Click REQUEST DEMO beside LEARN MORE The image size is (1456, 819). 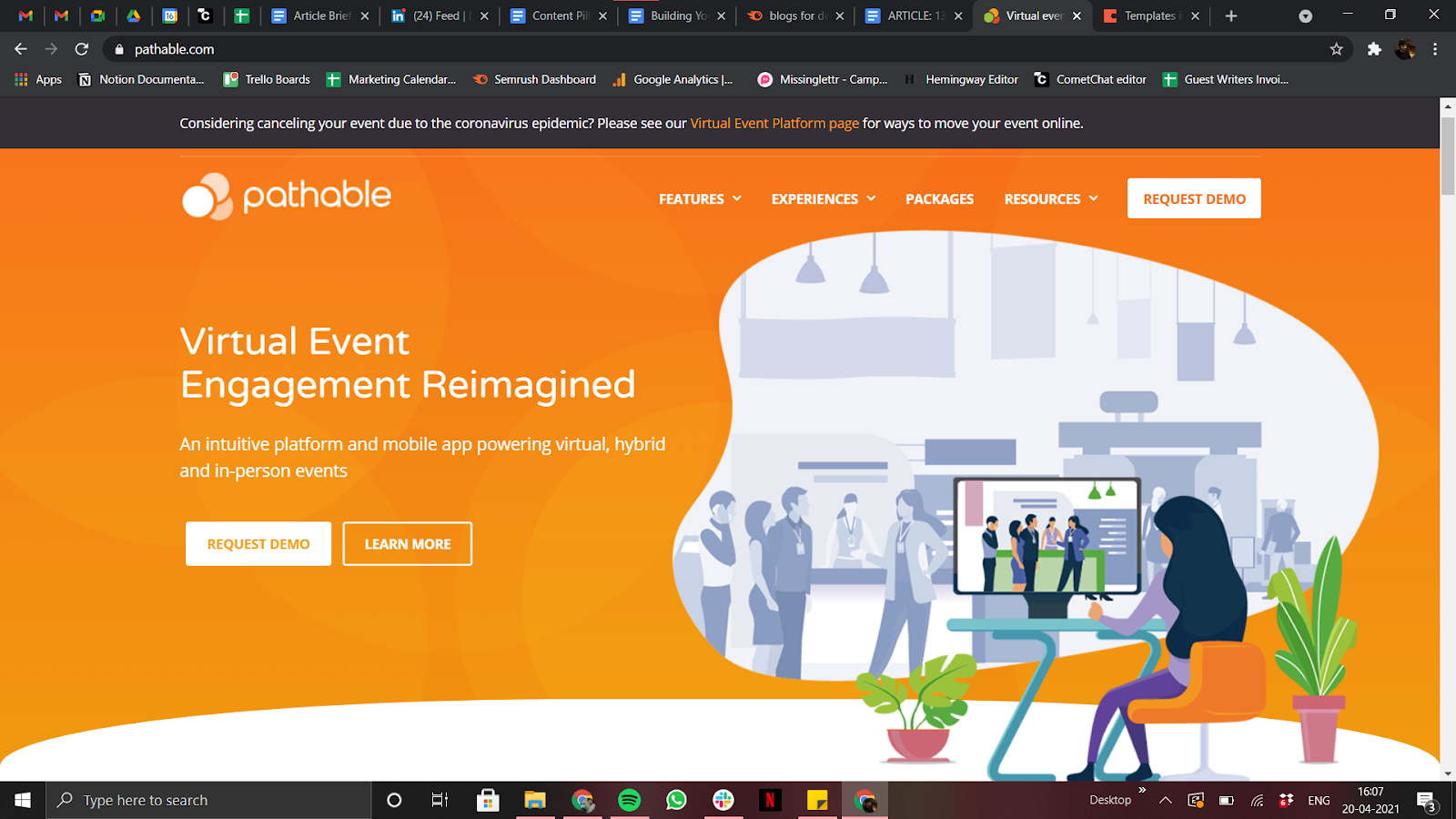click(258, 543)
